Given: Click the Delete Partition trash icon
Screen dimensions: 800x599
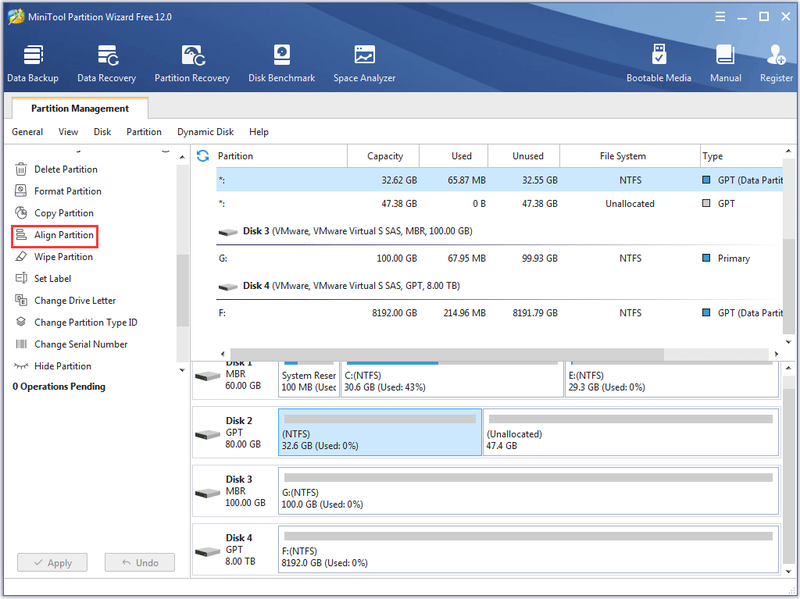Looking at the screenshot, I should point(21,169).
